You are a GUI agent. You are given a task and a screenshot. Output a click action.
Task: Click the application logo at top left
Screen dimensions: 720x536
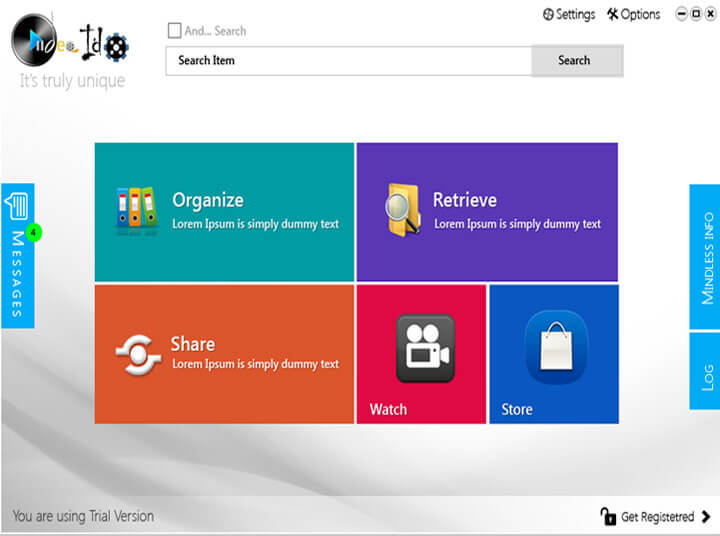tap(69, 40)
